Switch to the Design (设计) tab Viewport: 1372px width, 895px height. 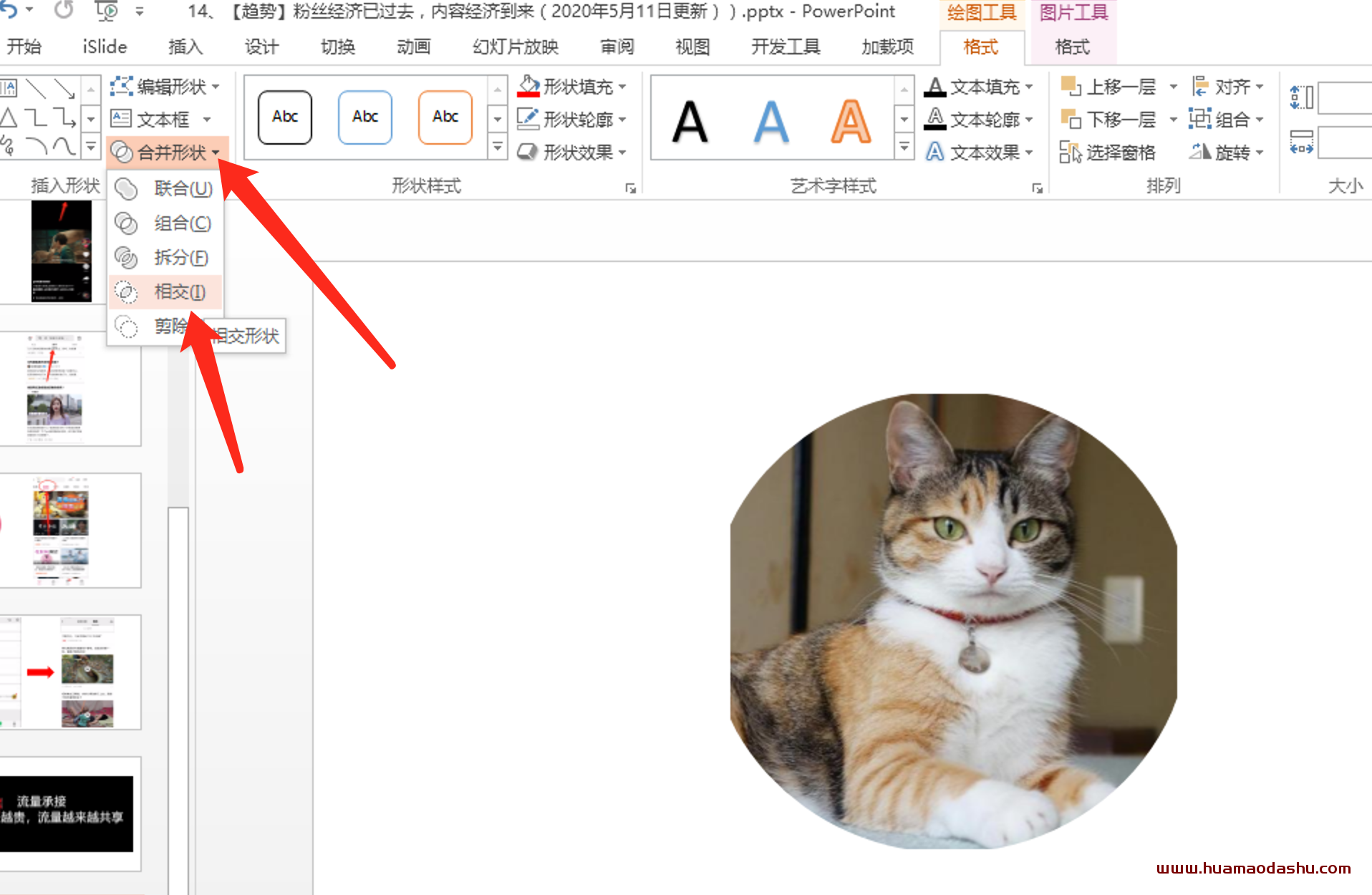pyautogui.click(x=261, y=47)
